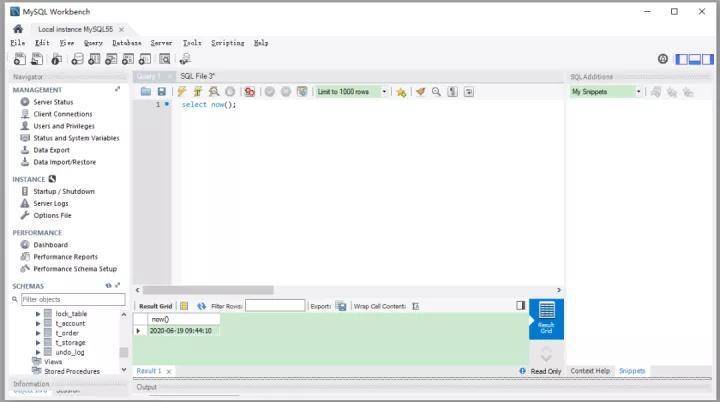Commit transaction checkmark icon
The image size is (720, 402).
pyautogui.click(x=270, y=91)
